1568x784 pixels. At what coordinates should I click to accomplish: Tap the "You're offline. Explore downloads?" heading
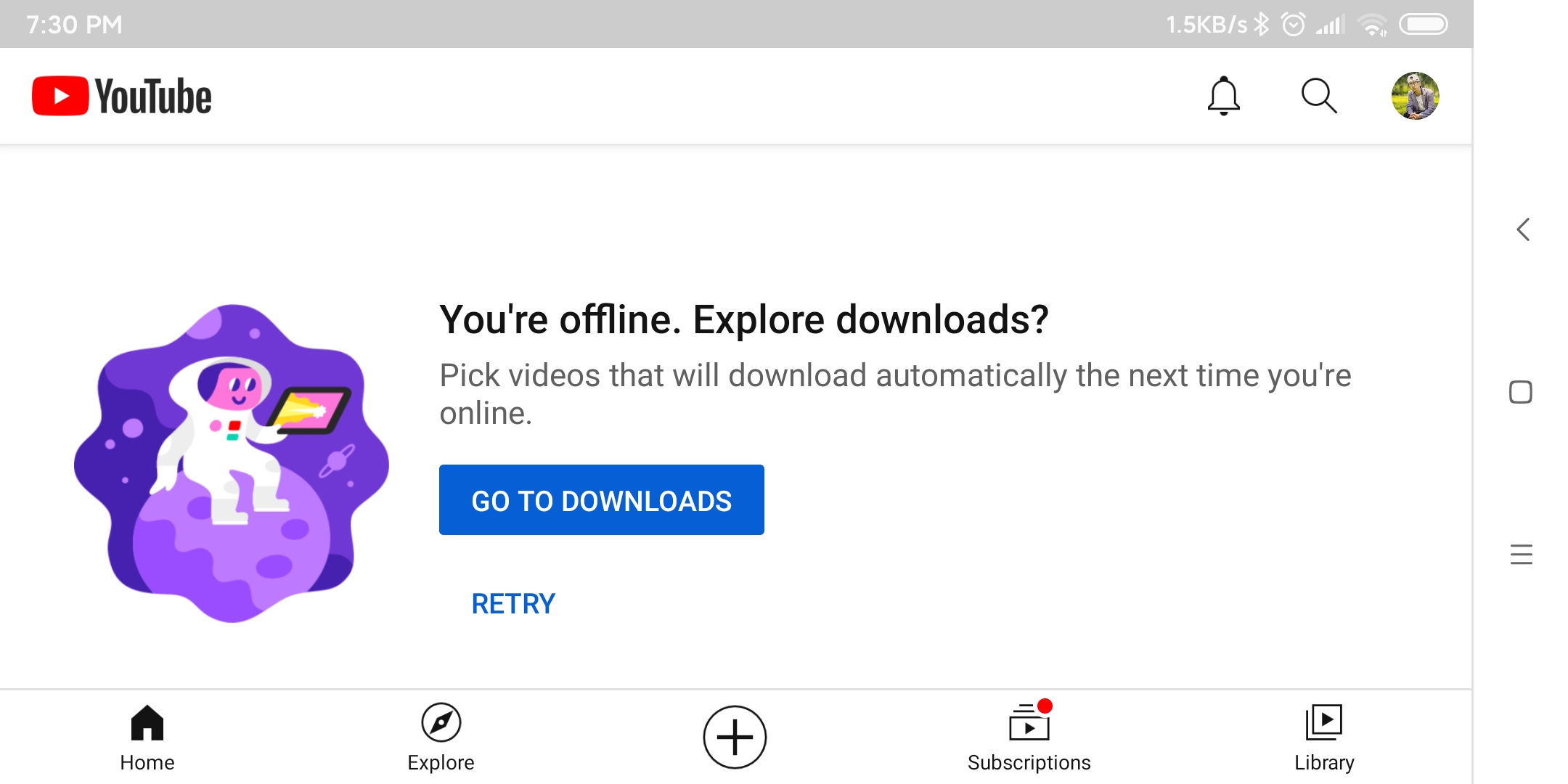(744, 319)
